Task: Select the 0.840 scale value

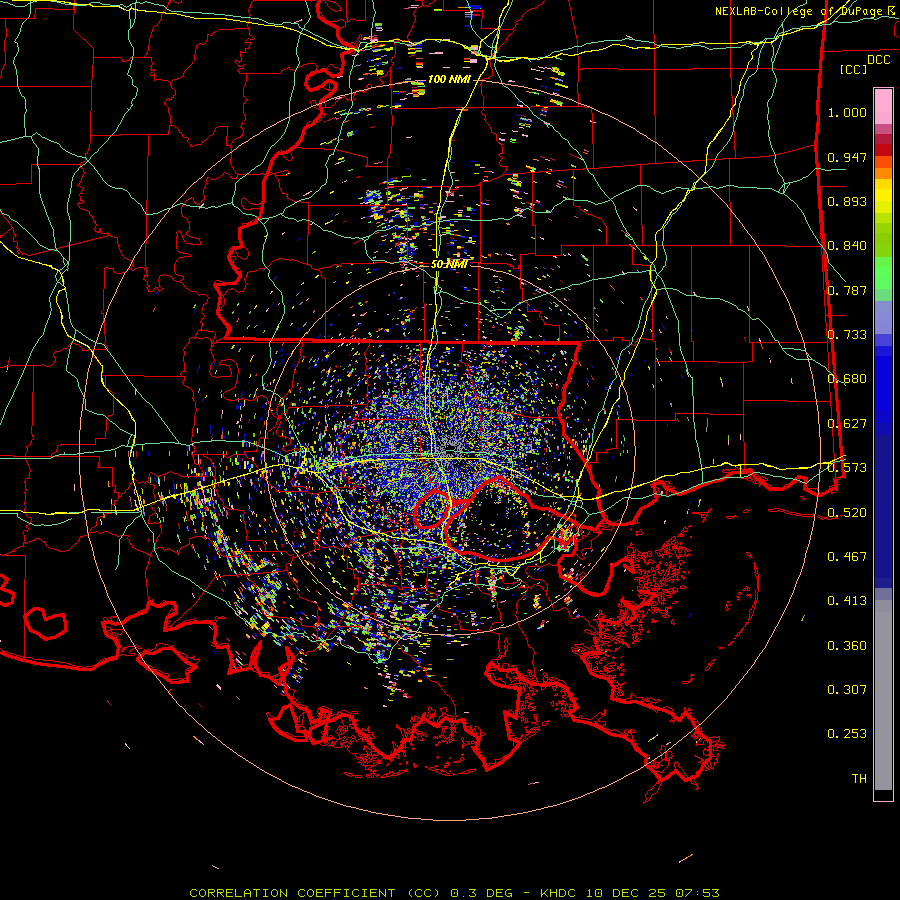Action: click(847, 246)
